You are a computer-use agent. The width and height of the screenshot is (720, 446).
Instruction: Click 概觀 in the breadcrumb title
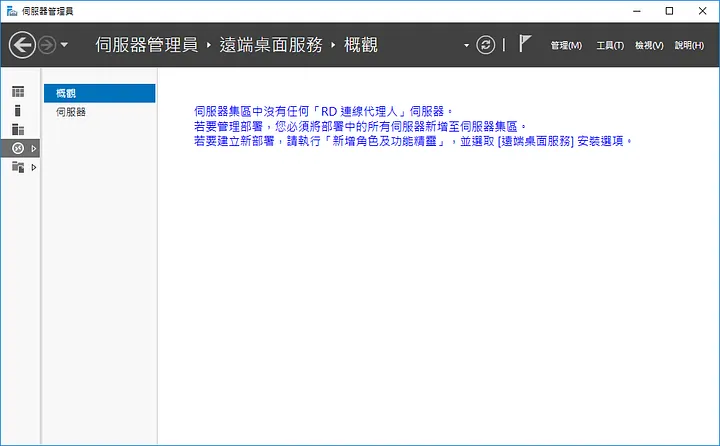[x=361, y=45]
